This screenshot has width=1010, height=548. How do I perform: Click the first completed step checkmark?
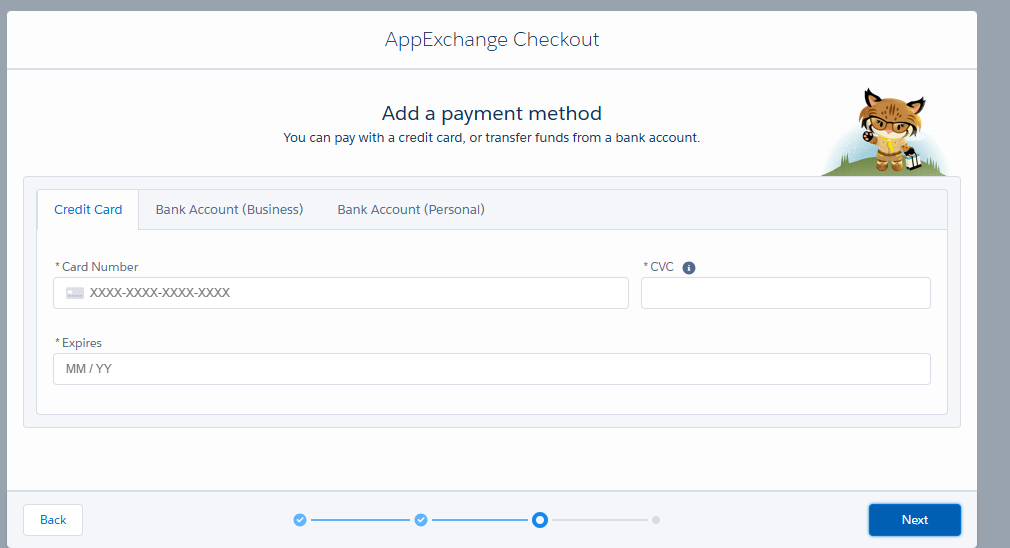coord(300,520)
